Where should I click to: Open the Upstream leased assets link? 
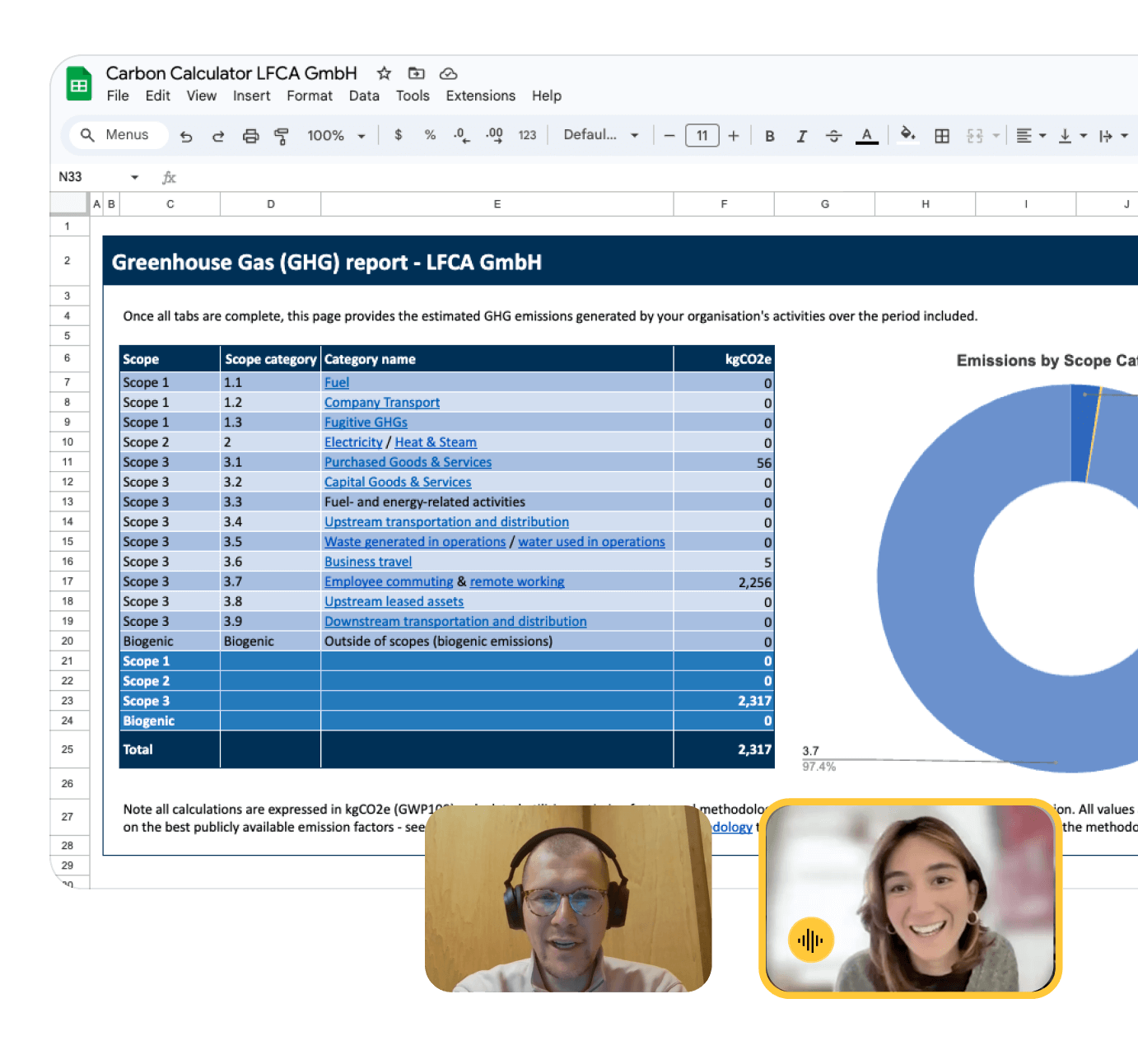394,602
